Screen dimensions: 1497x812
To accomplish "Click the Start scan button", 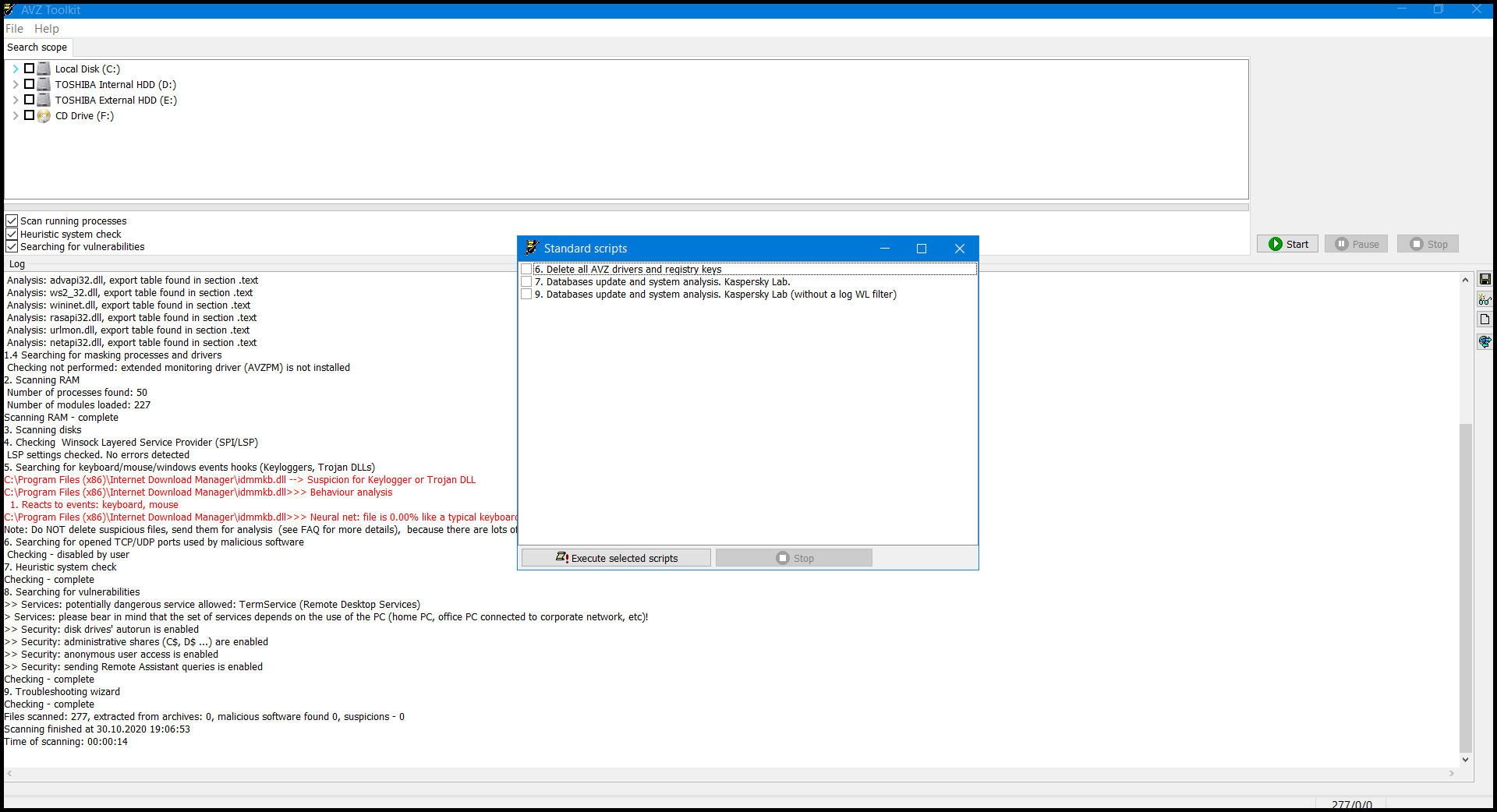I will coord(1287,244).
